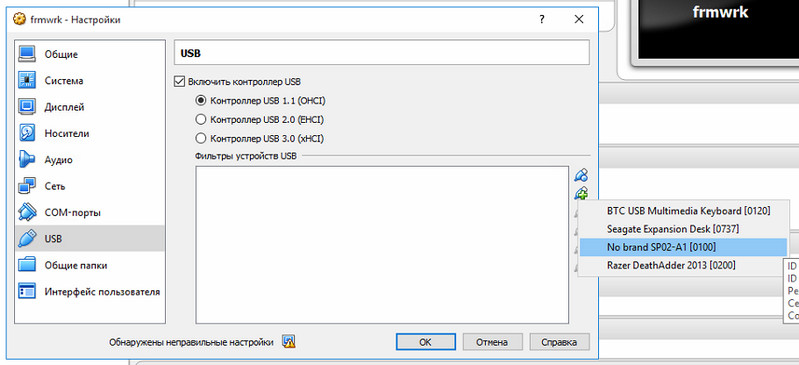Click the invalid settings warning icon
The image size is (799, 365).
pyautogui.click(x=289, y=342)
